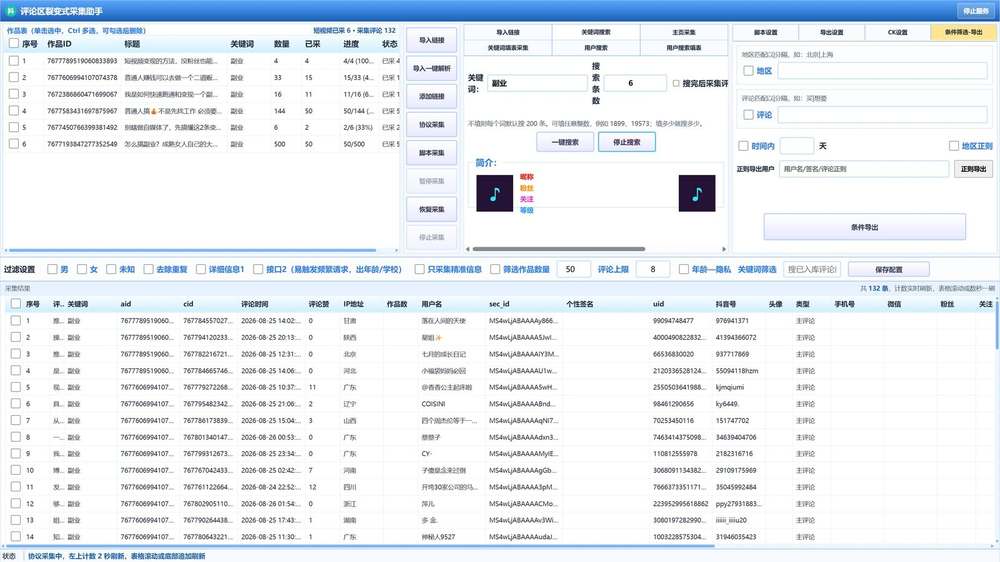Check the 筛选作品数量 option
The width and height of the screenshot is (1000, 562).
tap(495, 269)
